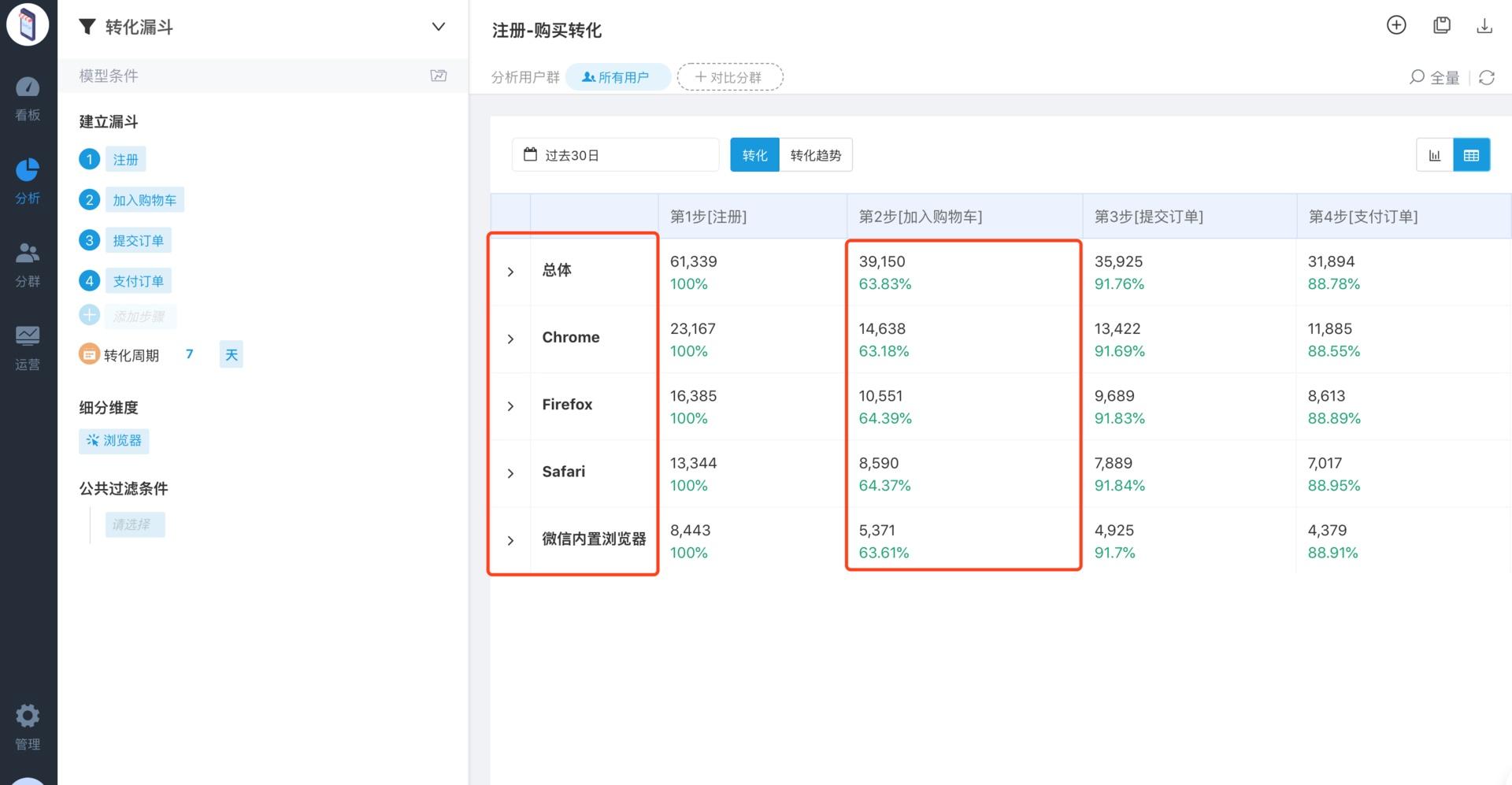Click step number 4 circle icon
The height and width of the screenshot is (785, 1512).
coord(89,280)
